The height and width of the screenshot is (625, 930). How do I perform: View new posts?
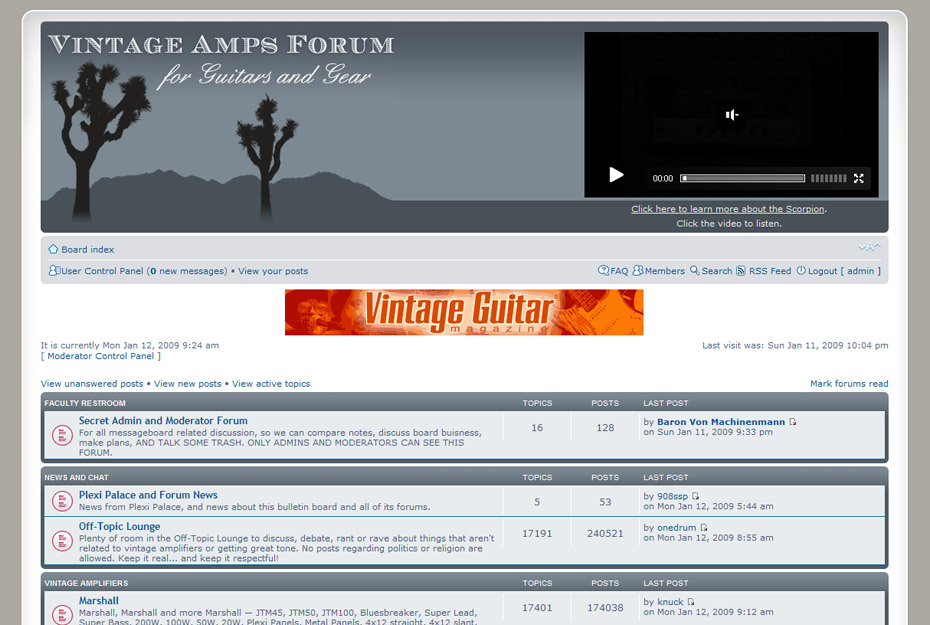point(187,384)
